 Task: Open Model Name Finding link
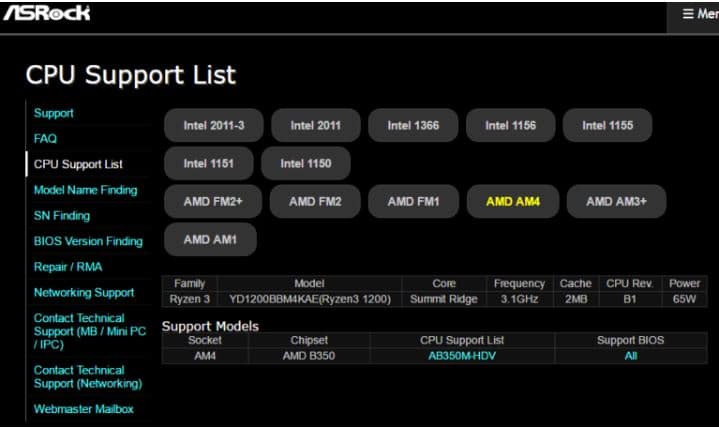point(85,190)
